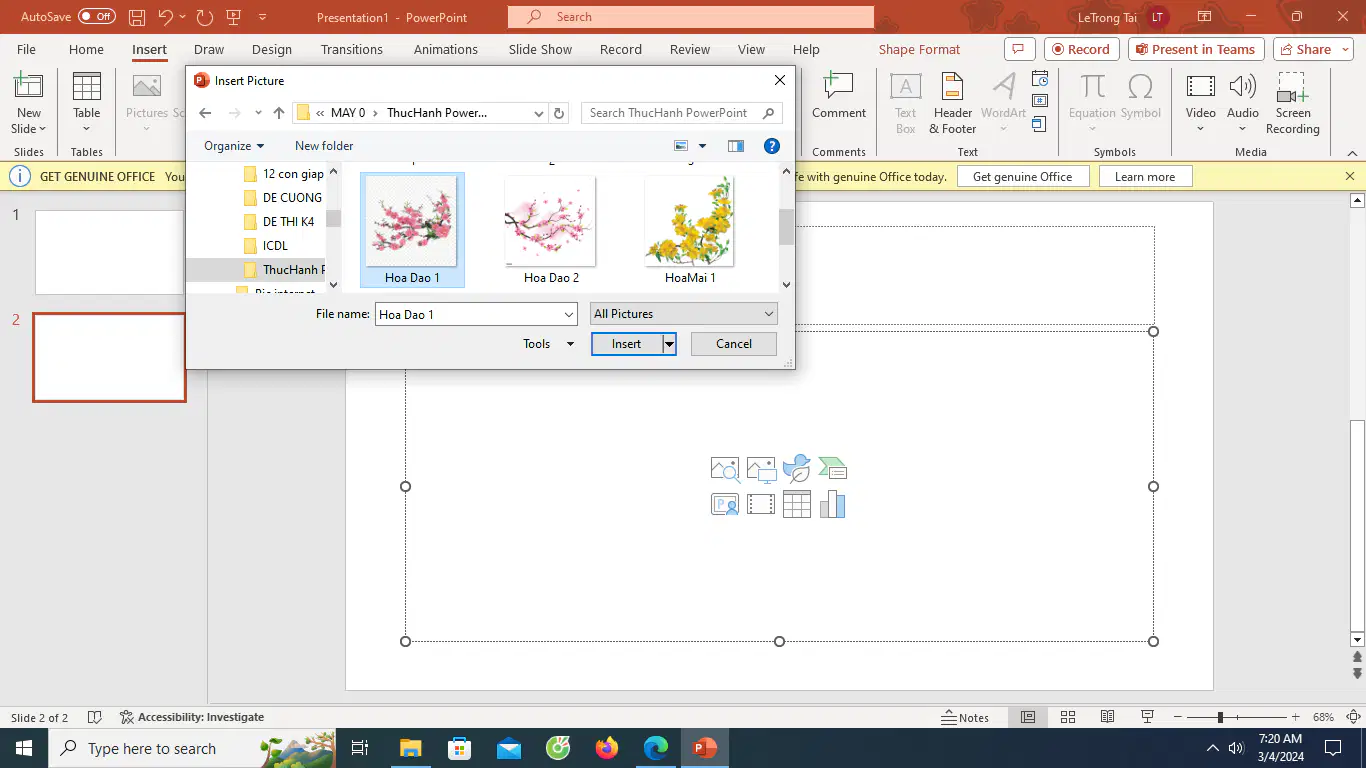Expand the address bar path dropdown
The width and height of the screenshot is (1366, 768).
pos(539,113)
